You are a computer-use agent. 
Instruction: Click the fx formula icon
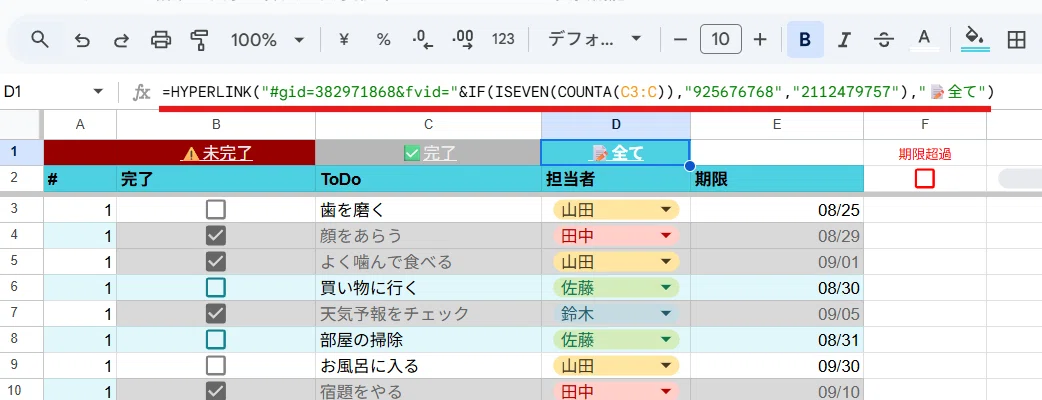(141, 92)
